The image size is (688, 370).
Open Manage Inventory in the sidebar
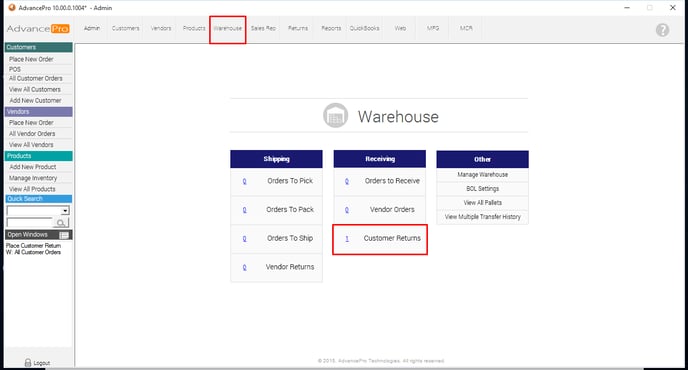(33, 178)
